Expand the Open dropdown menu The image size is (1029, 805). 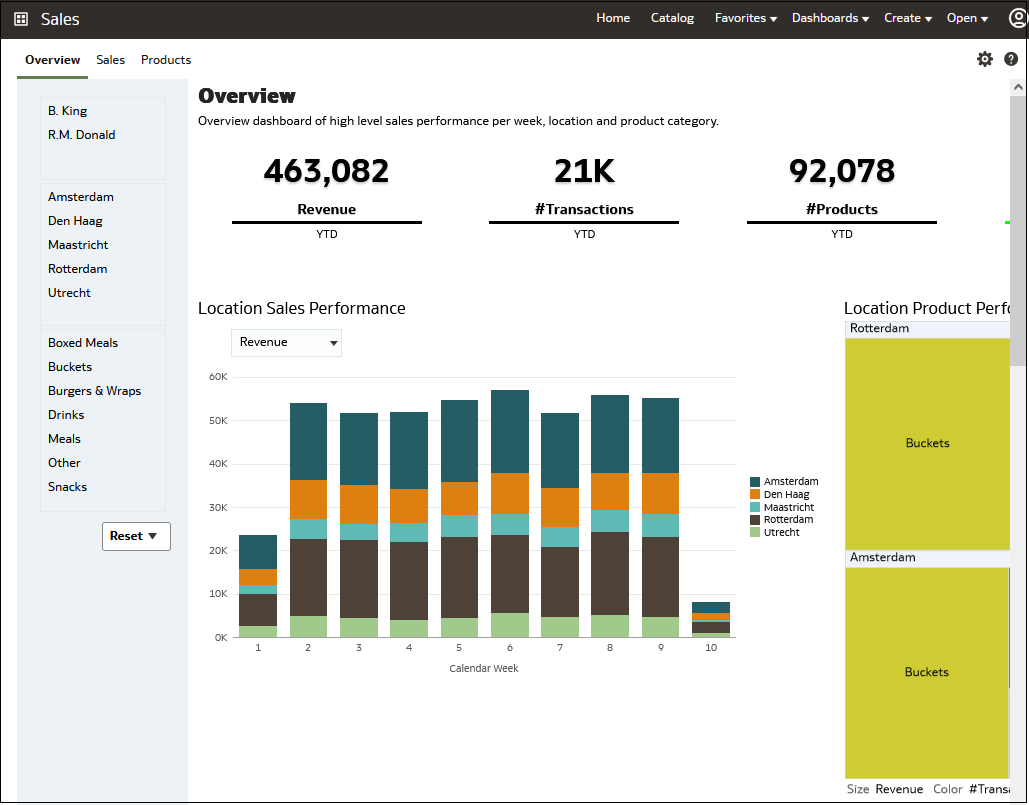tap(967, 18)
